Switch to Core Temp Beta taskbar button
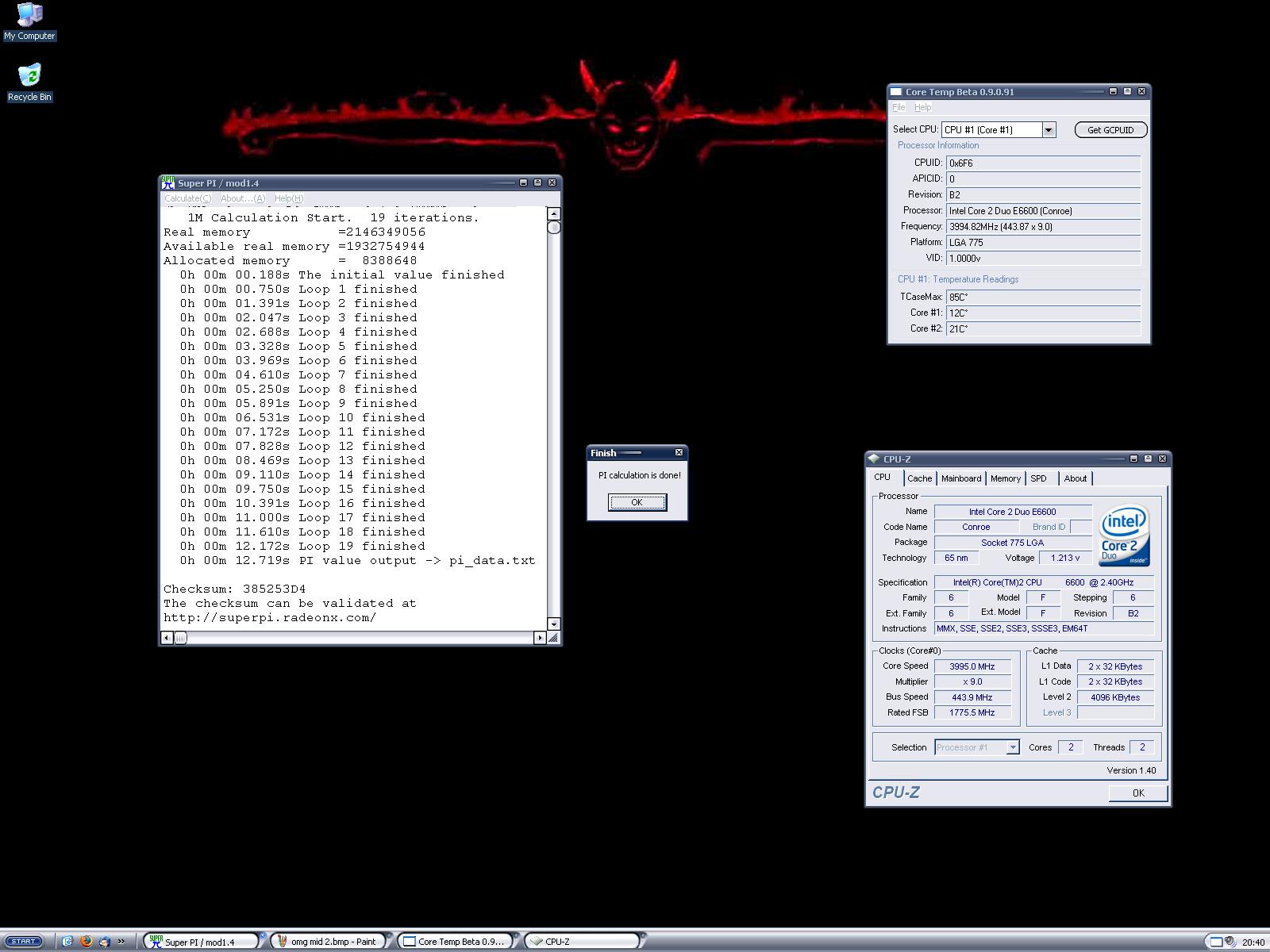Screen dimensions: 1270x952 456,942
